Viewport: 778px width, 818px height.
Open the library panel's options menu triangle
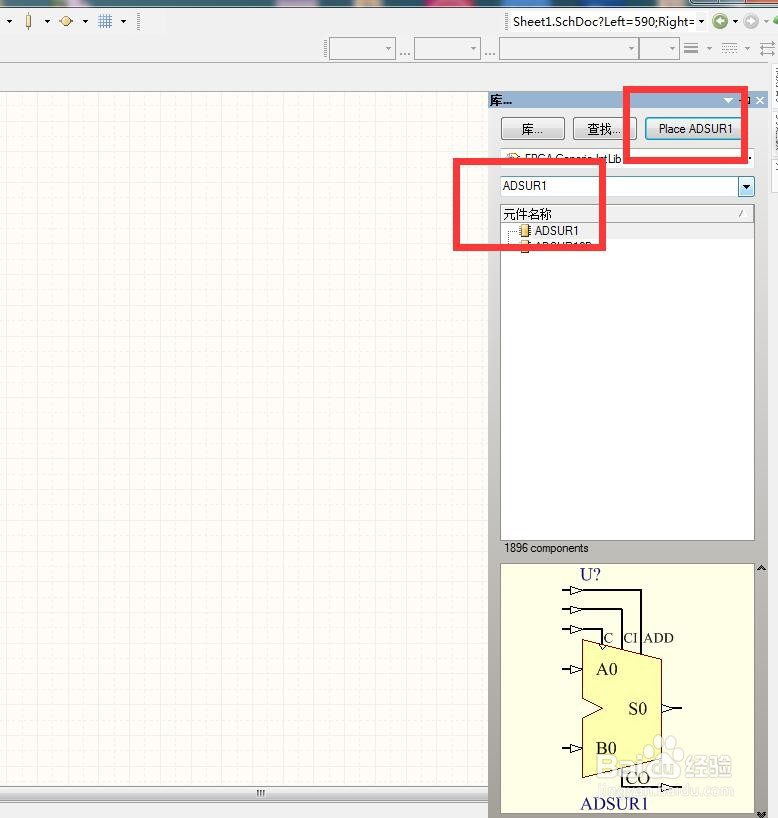[x=728, y=100]
